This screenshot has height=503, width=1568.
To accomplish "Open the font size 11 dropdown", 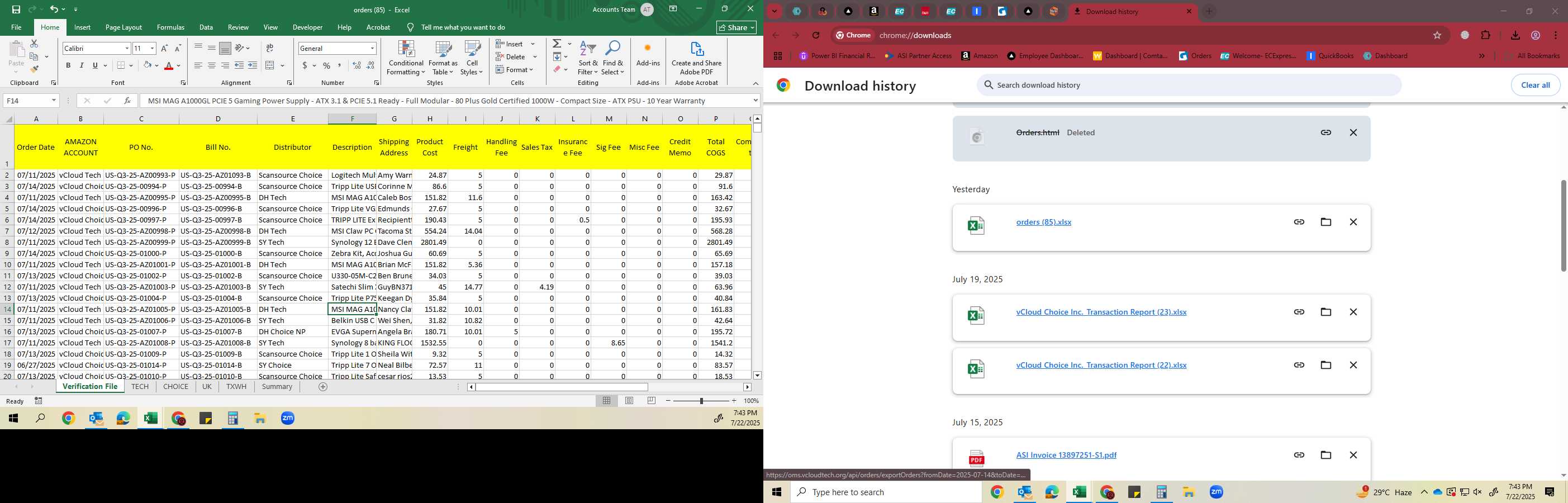I will 152,48.
